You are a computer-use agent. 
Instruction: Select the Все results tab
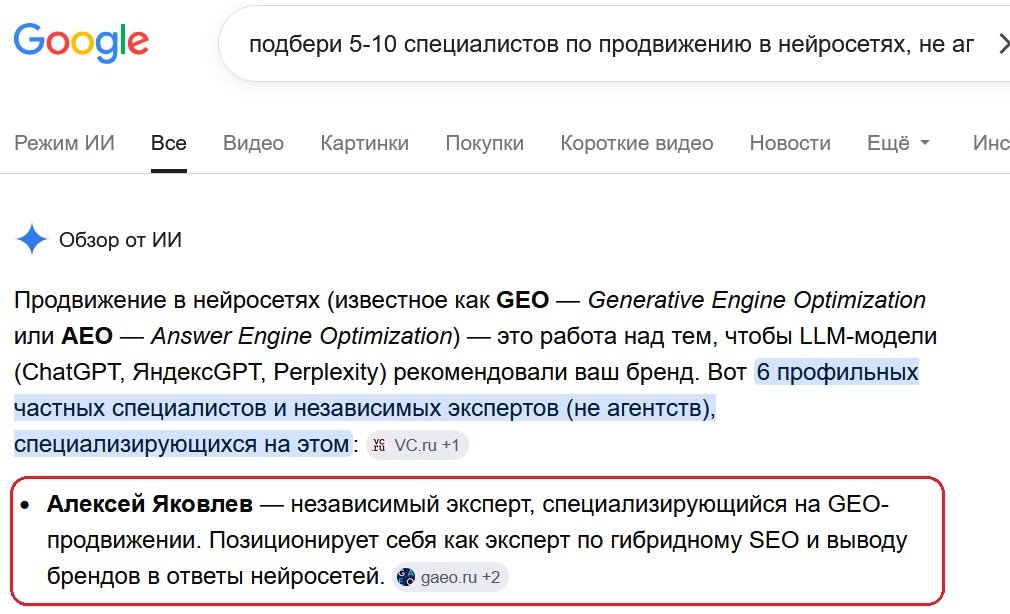(x=169, y=143)
